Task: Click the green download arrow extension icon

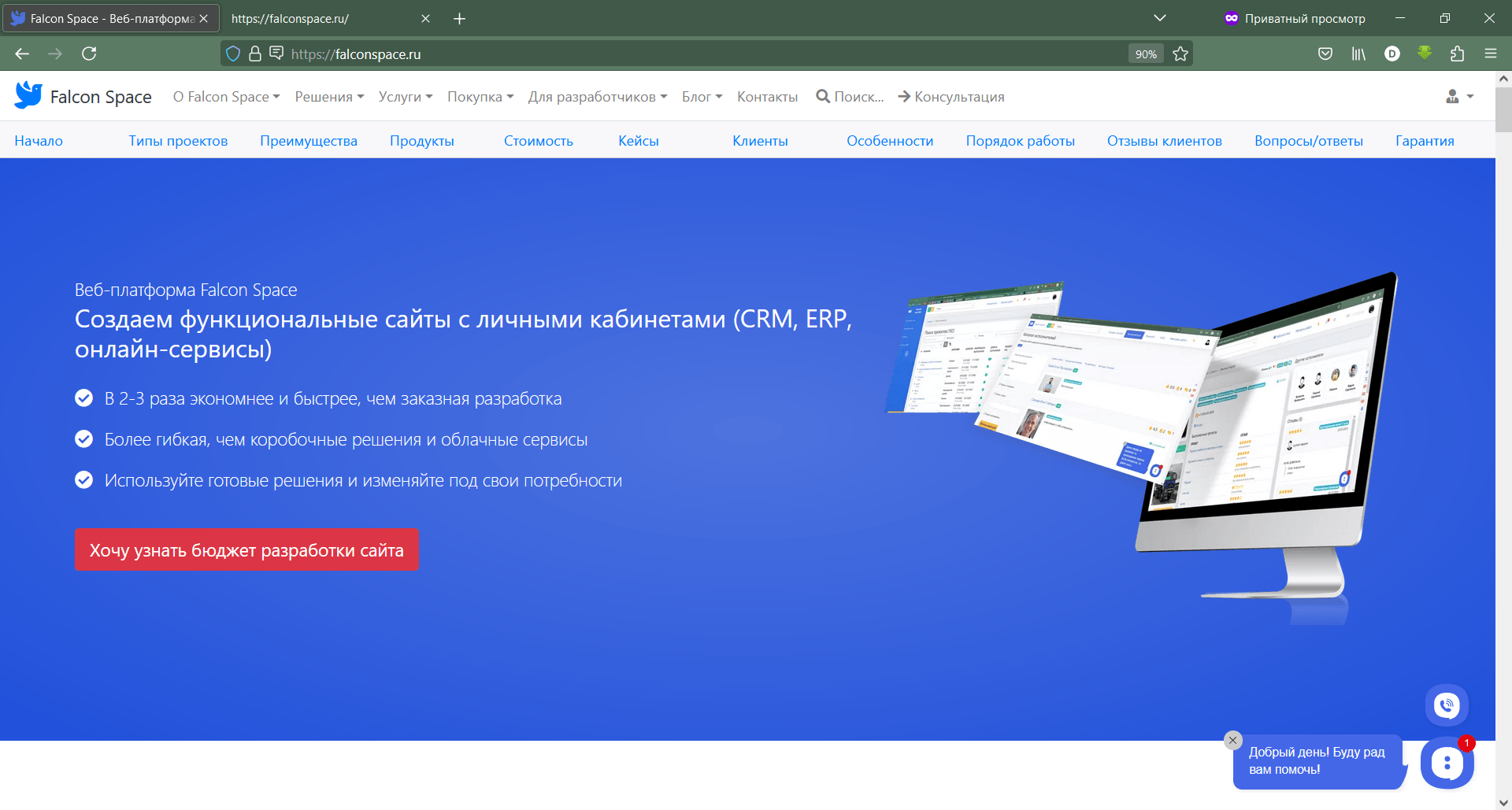Action: [1425, 53]
